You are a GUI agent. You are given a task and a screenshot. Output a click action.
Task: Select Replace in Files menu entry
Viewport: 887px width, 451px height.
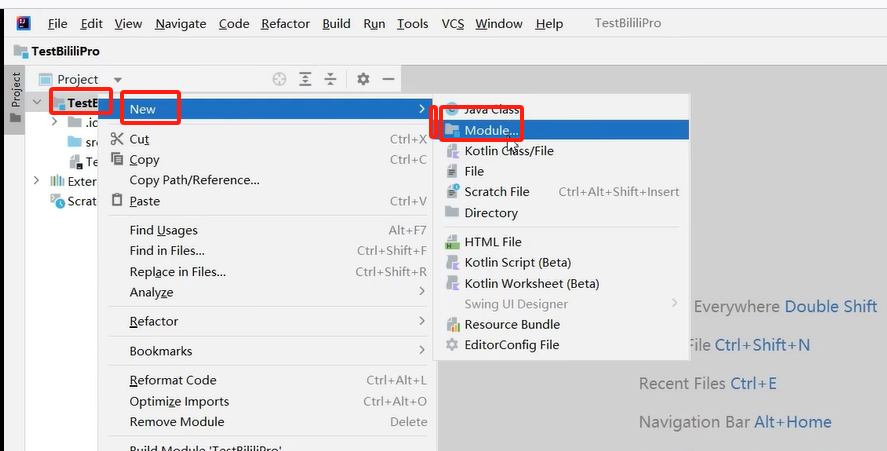[268, 272]
